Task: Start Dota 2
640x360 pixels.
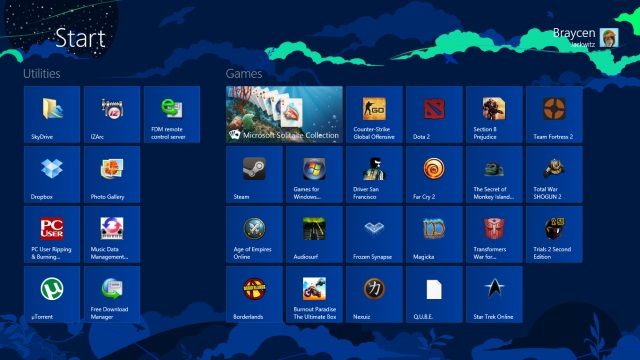Action: 434,114
